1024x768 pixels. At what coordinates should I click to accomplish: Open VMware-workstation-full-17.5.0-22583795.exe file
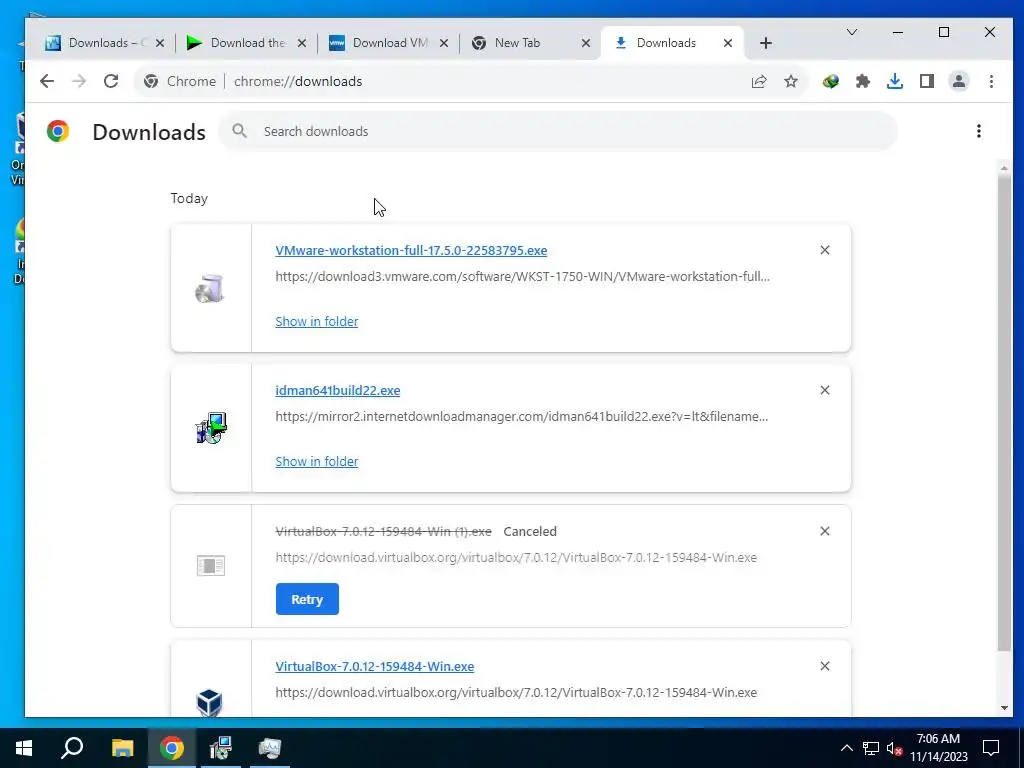(x=411, y=250)
